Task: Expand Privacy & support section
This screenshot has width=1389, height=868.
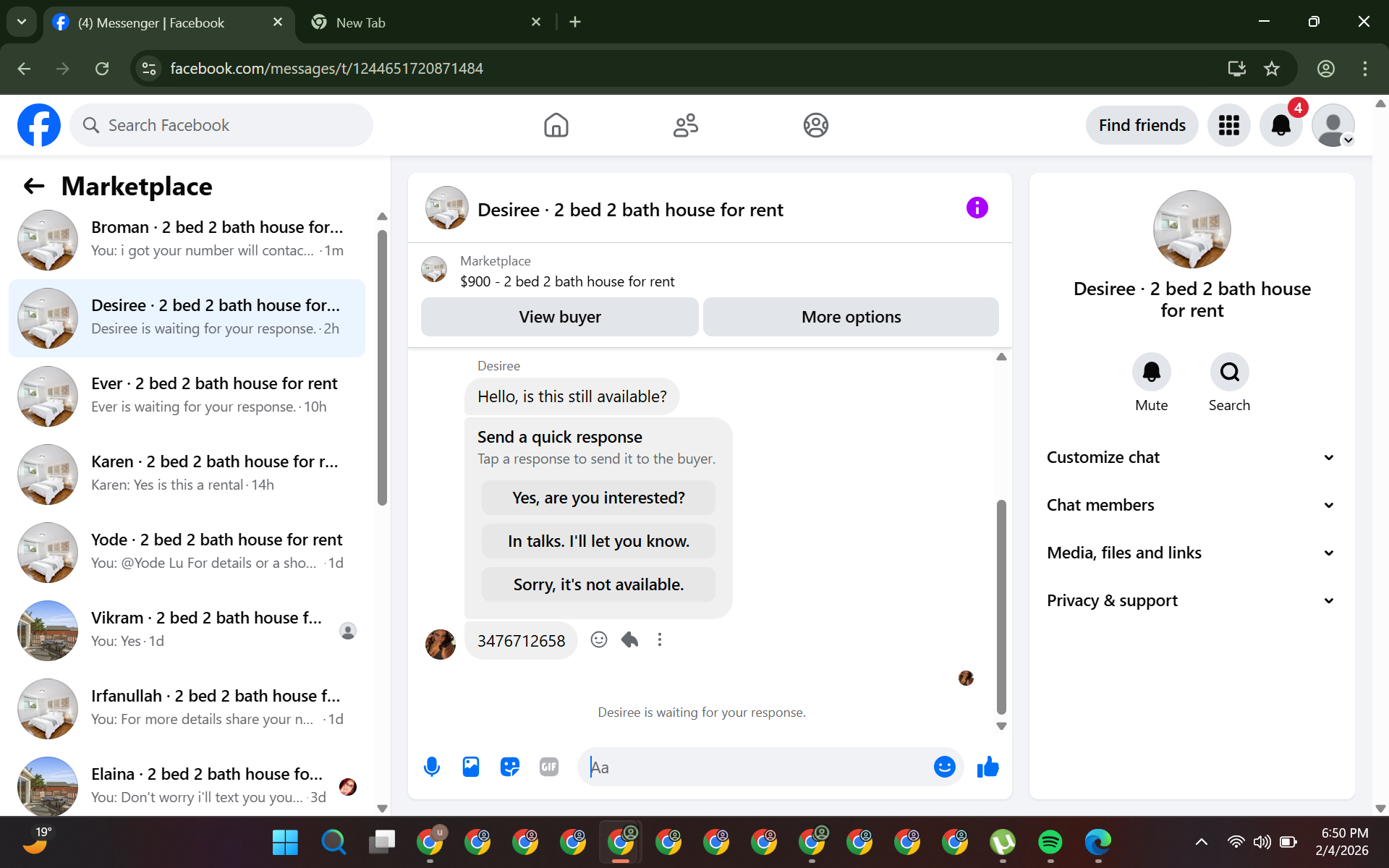Action: (1191, 600)
